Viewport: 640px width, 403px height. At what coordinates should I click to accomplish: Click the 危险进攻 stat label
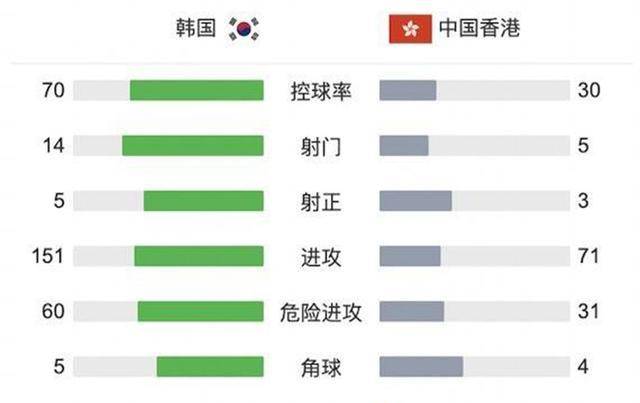tap(321, 312)
